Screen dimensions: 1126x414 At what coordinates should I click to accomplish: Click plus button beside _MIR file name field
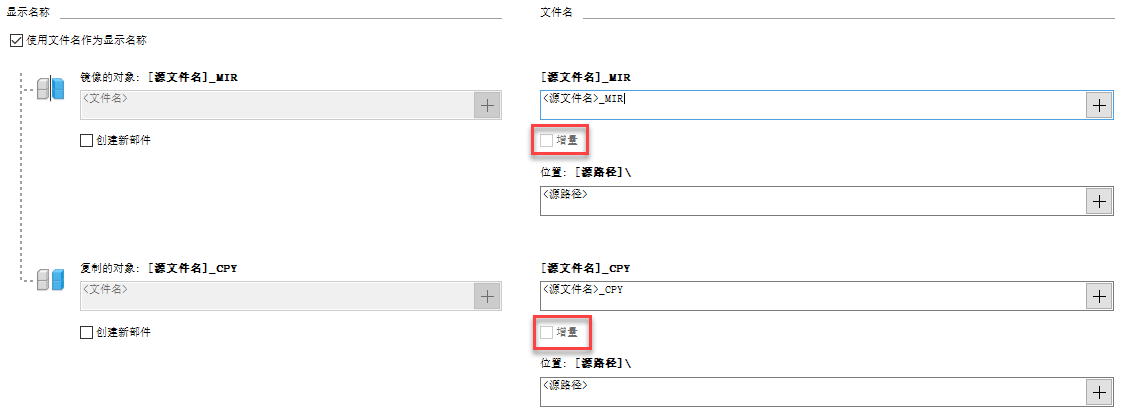(x=1099, y=105)
